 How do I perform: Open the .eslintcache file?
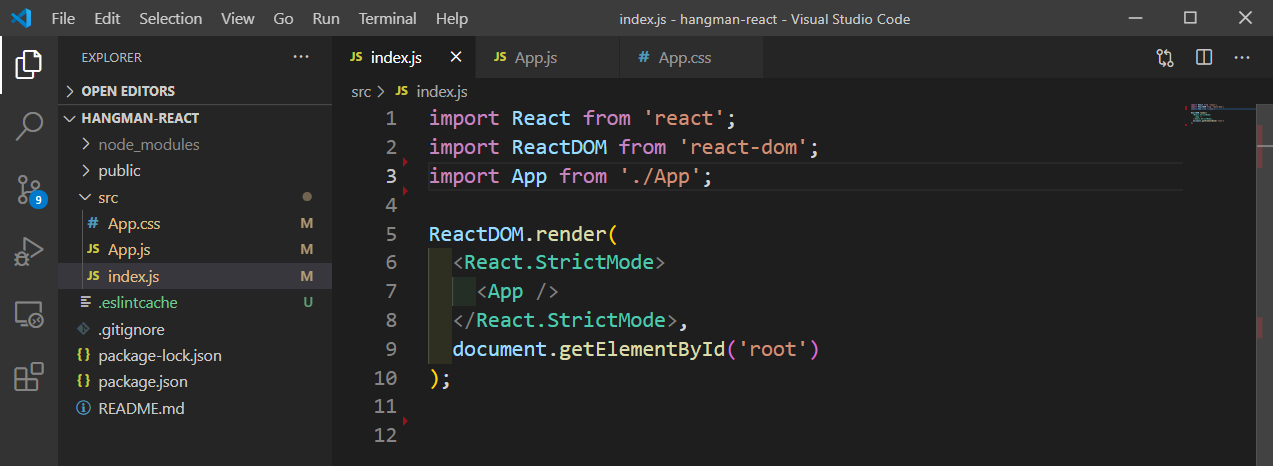pyautogui.click(x=195, y=302)
